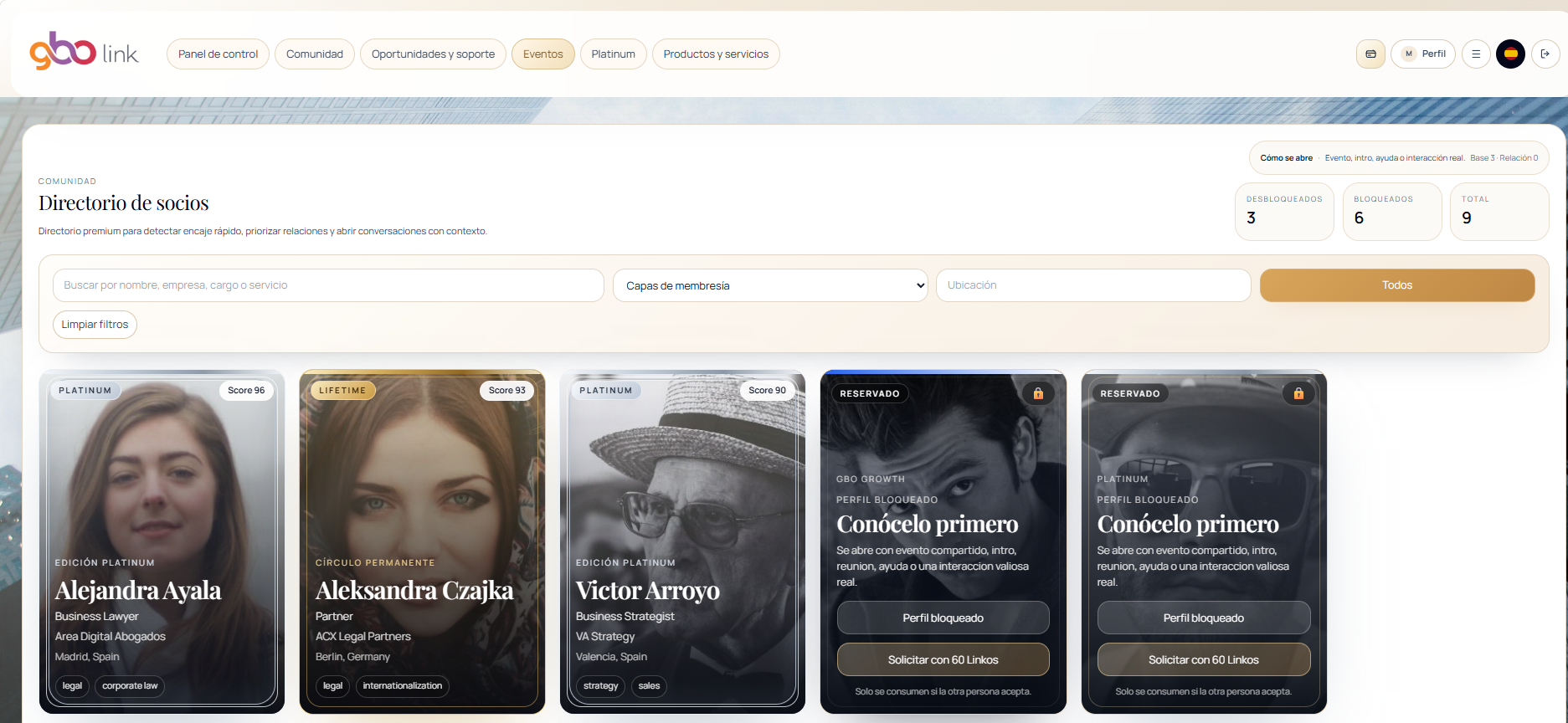Screen dimensions: 1568x723
Task: Open Oportunidades y soporte tab
Action: tap(433, 54)
